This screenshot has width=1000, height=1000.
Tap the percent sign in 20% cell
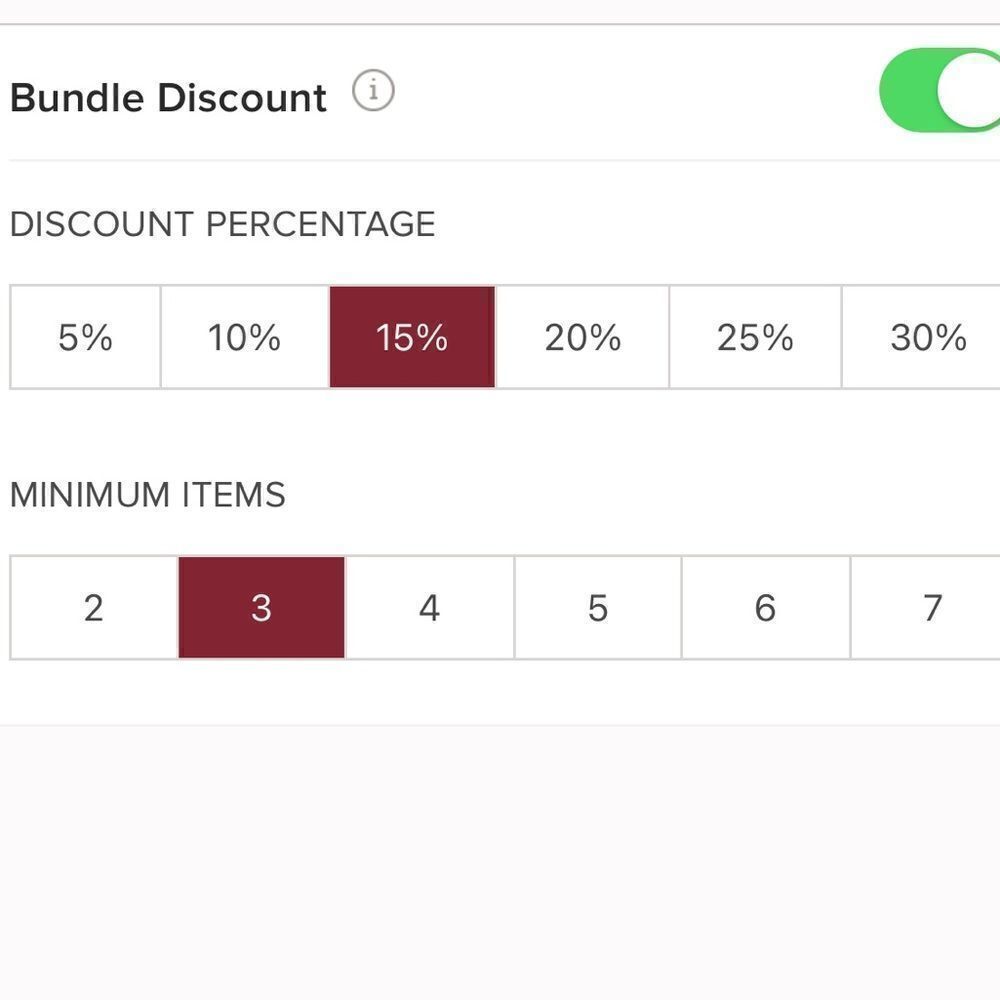[606, 338]
